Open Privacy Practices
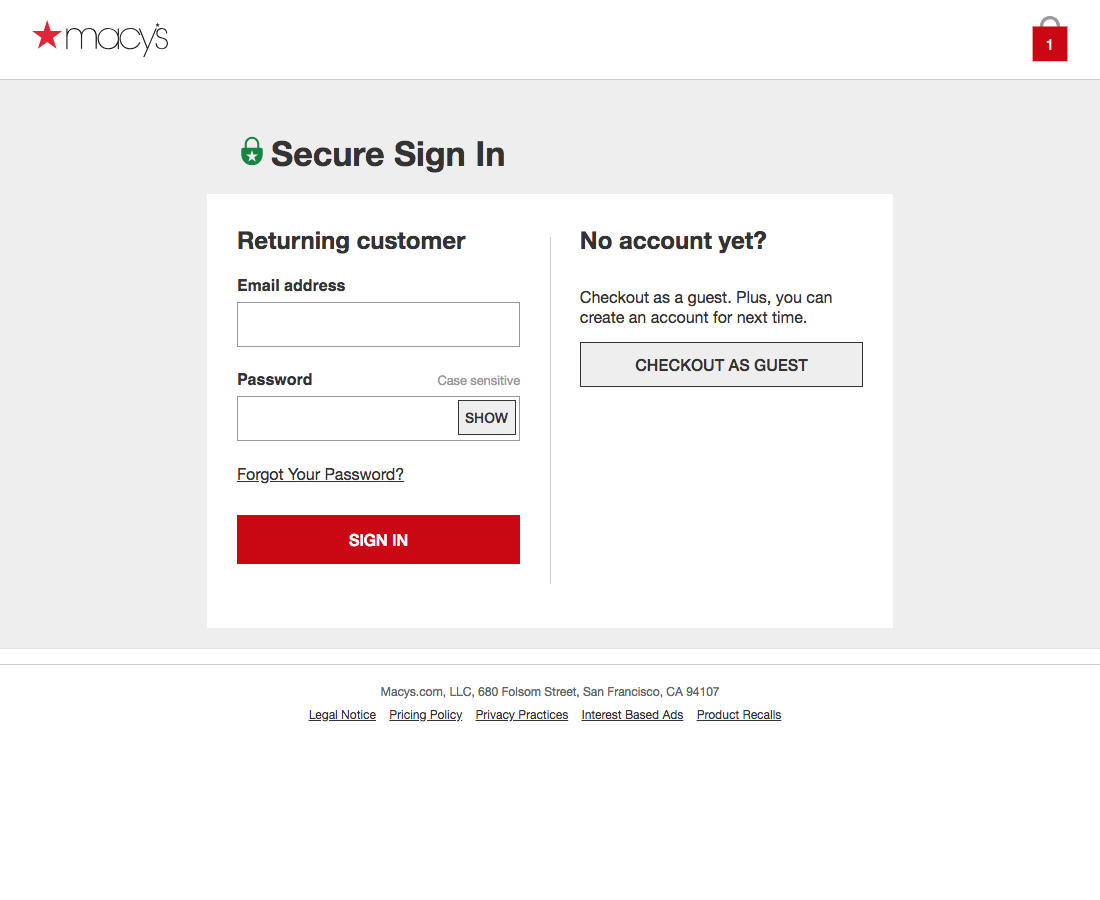 click(x=521, y=714)
